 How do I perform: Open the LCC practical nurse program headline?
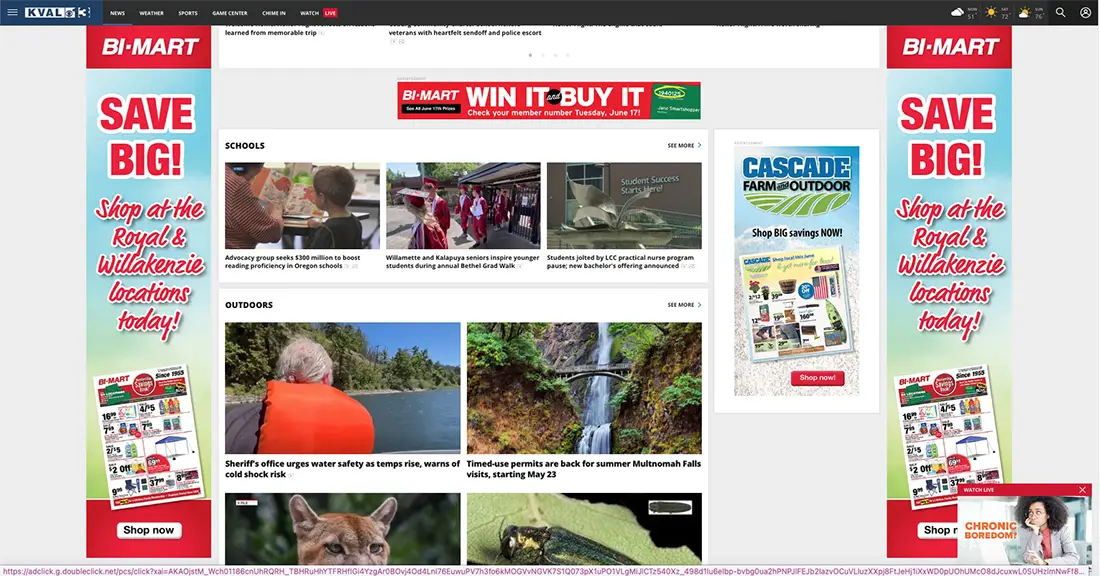point(620,262)
